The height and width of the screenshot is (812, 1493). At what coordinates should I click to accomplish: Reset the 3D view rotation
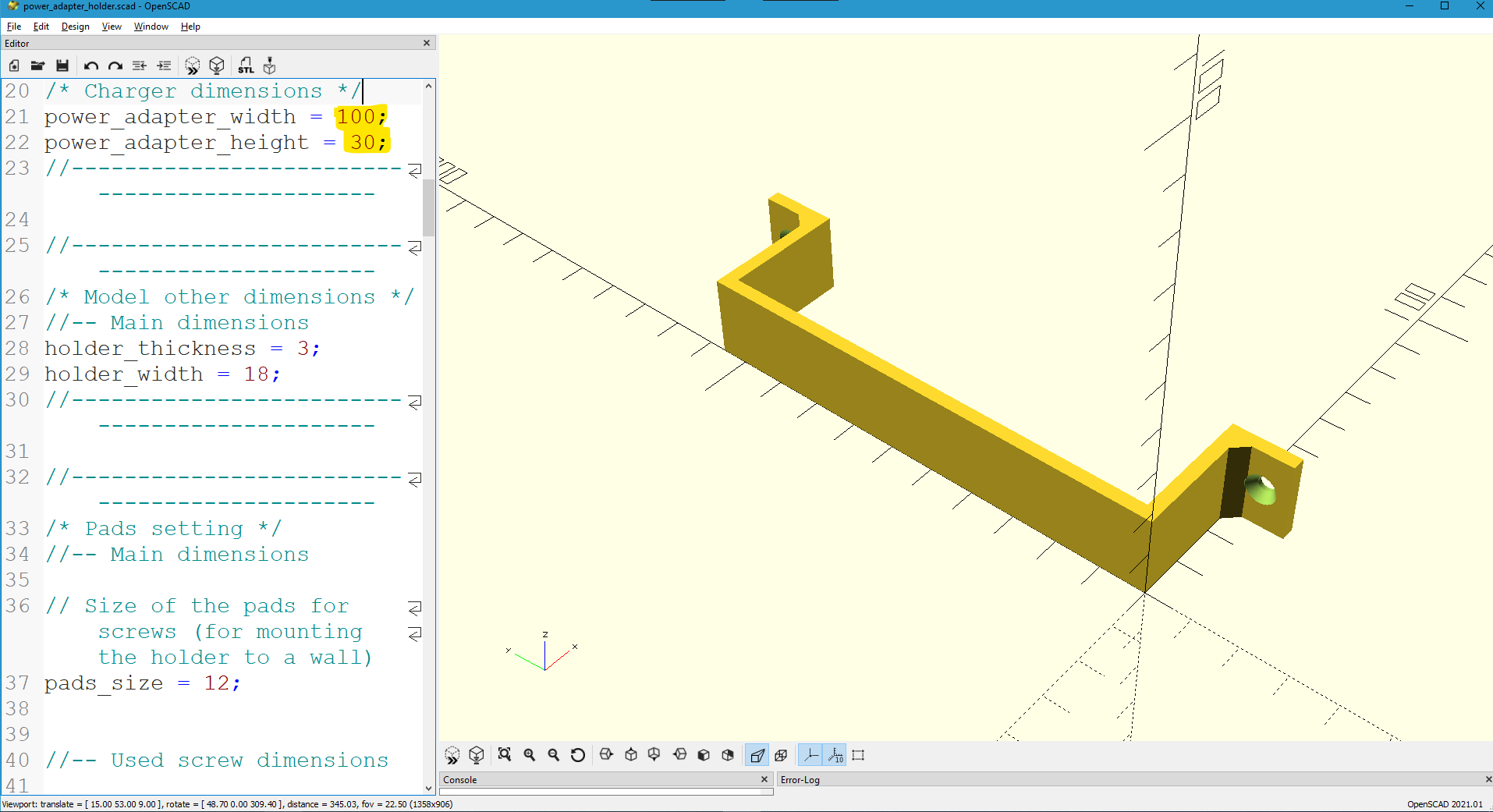click(x=578, y=755)
